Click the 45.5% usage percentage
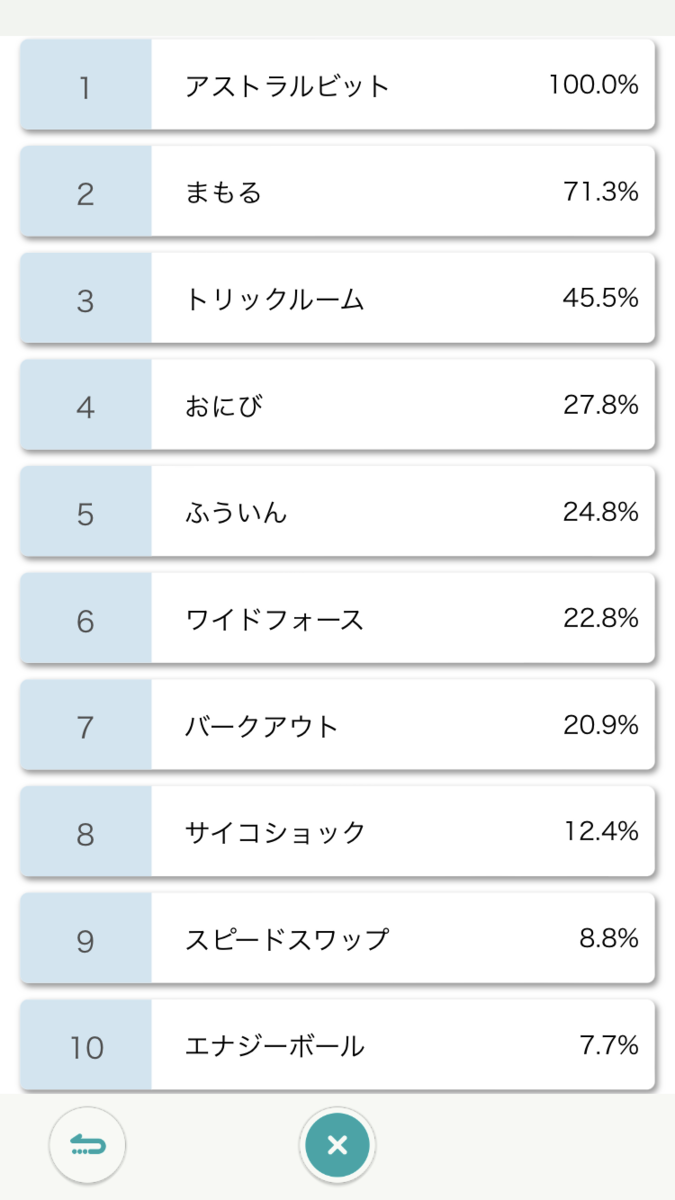 (601, 298)
